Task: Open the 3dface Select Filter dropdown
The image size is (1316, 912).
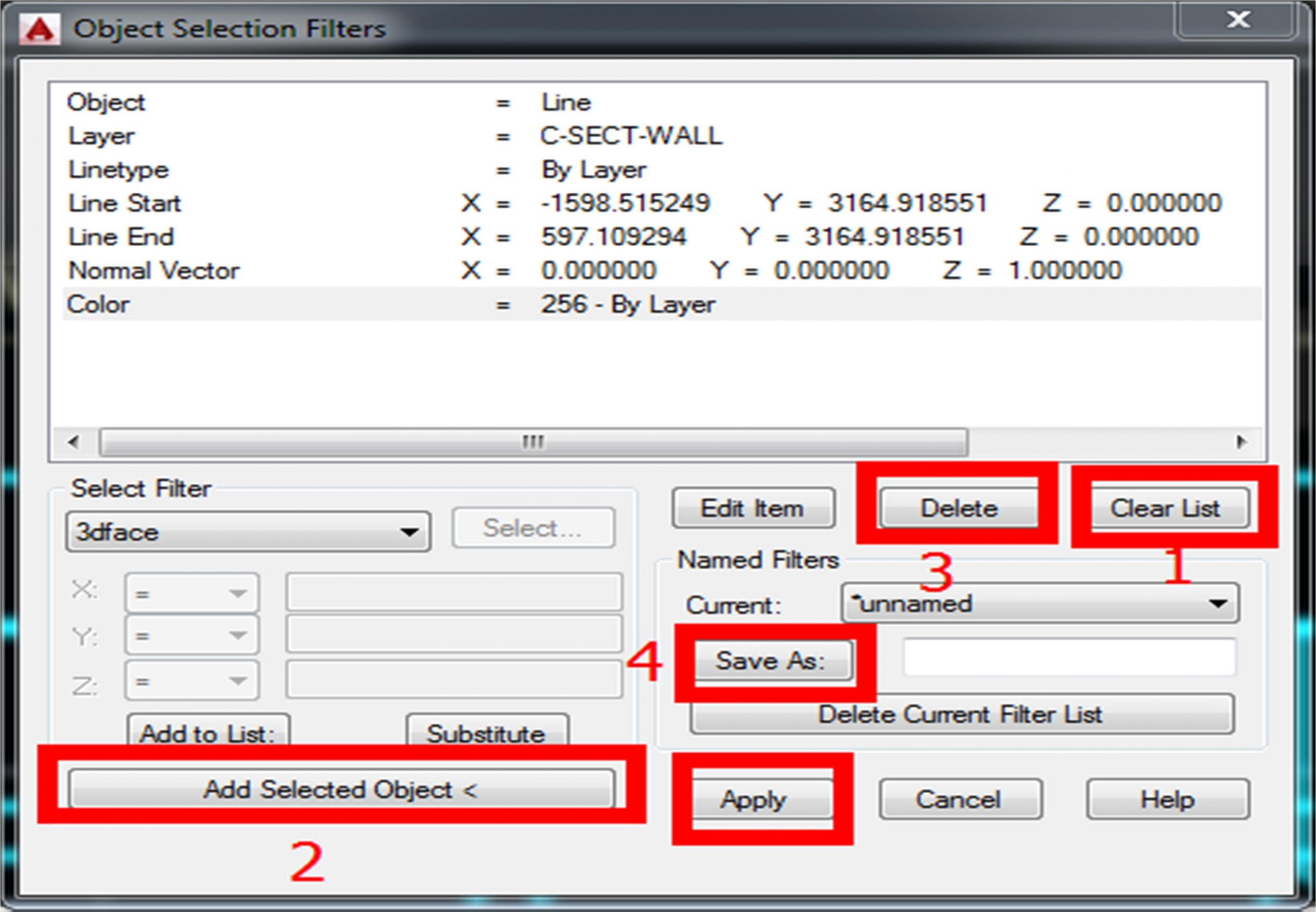Action: pyautogui.click(x=248, y=532)
